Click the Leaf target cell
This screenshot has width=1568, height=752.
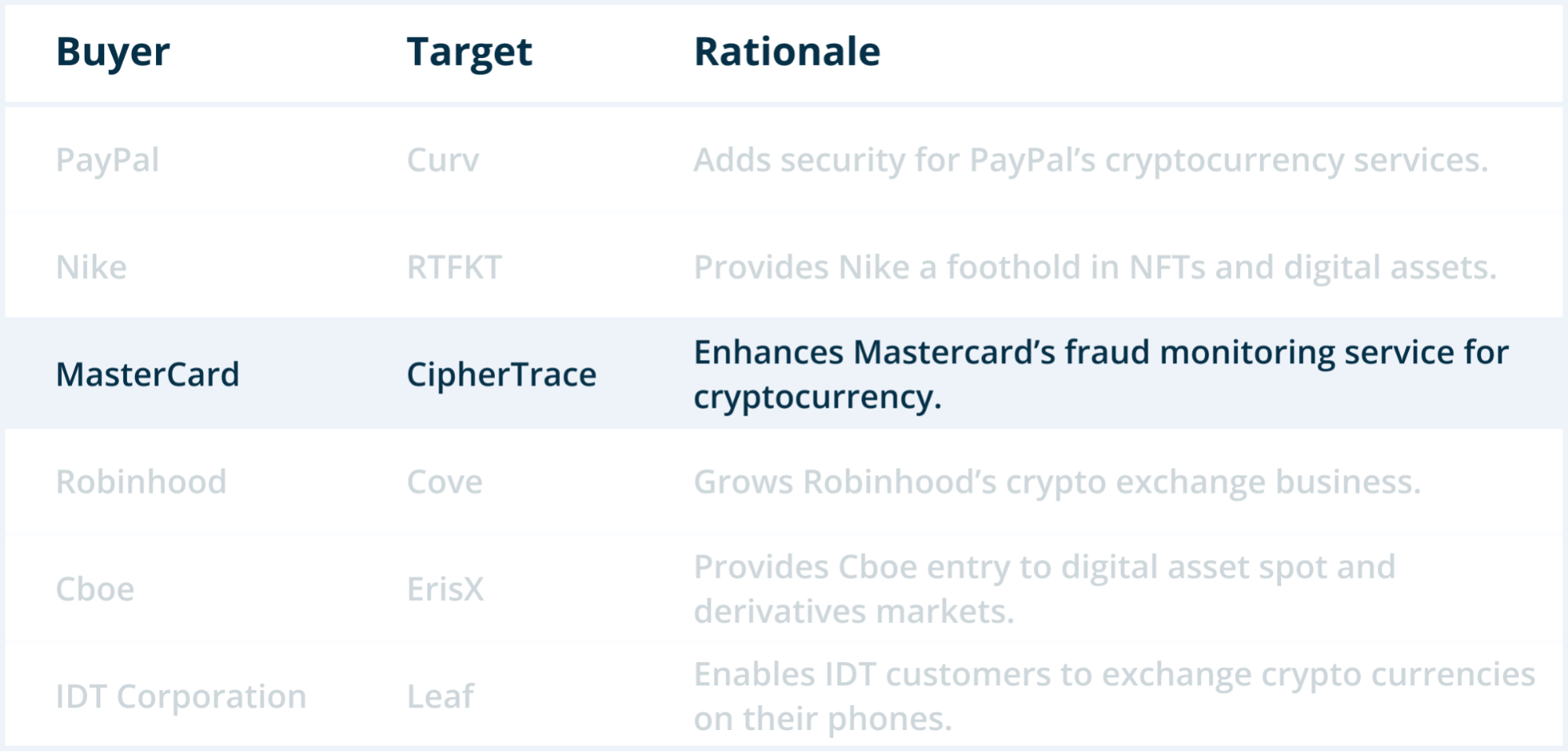click(440, 696)
